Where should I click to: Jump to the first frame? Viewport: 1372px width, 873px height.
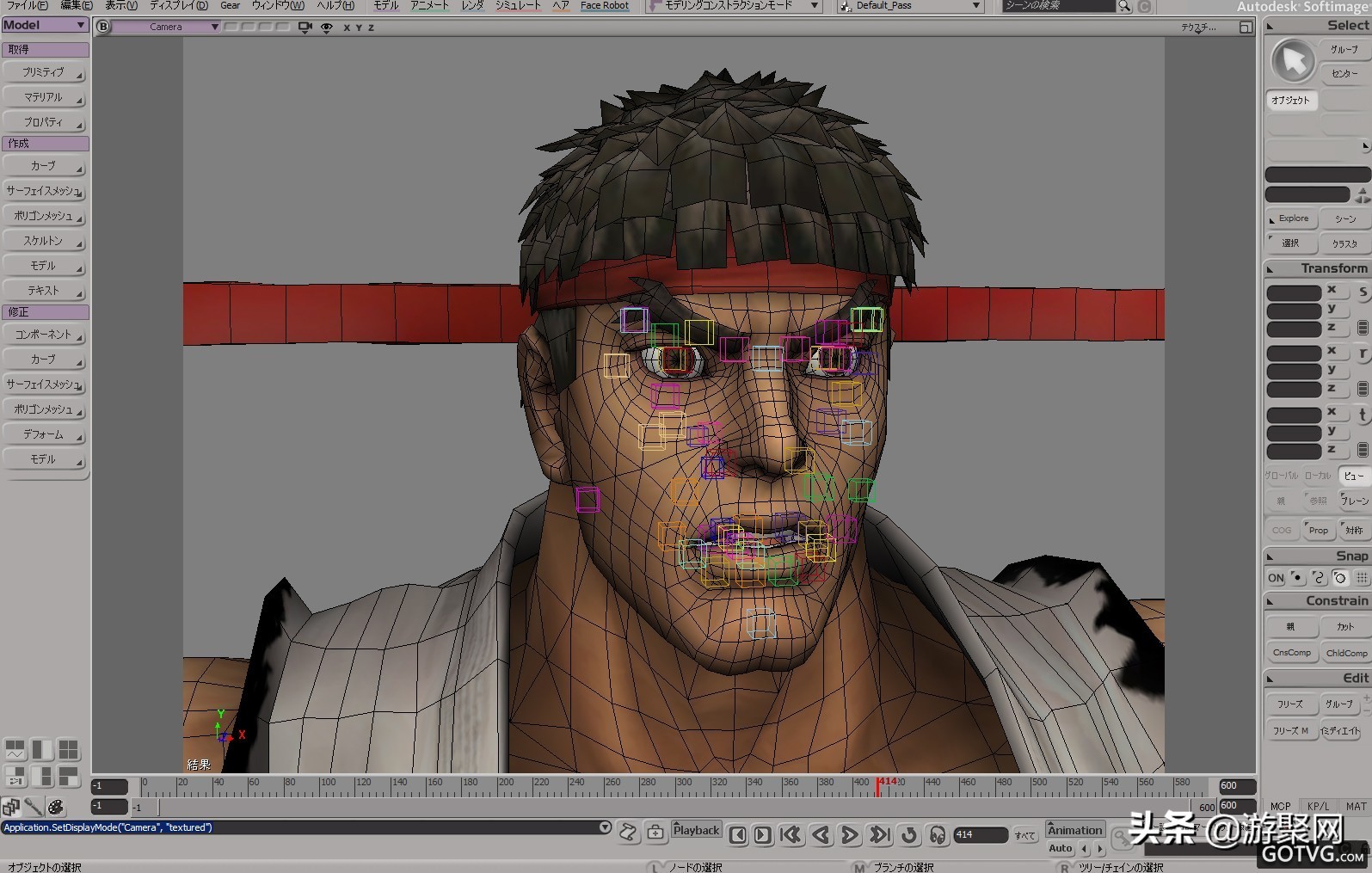pyautogui.click(x=791, y=834)
